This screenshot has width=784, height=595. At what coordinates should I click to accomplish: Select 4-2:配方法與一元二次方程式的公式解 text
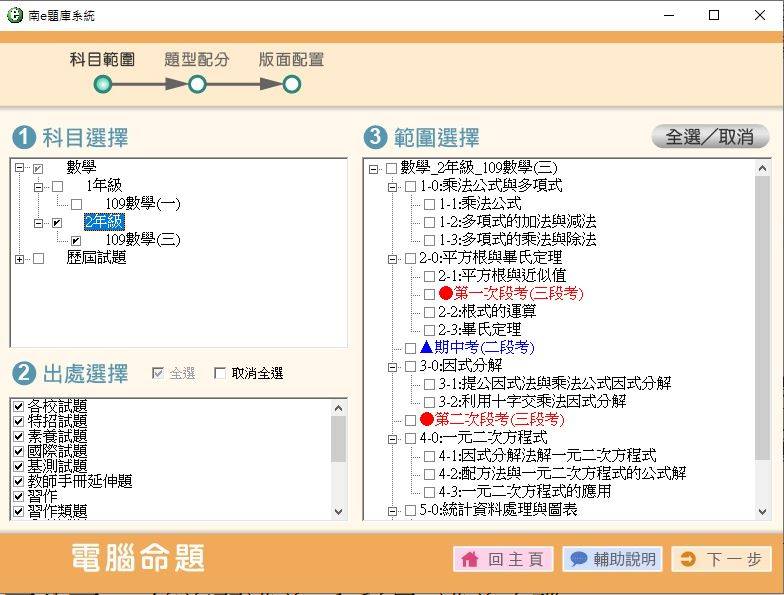[x=562, y=474]
